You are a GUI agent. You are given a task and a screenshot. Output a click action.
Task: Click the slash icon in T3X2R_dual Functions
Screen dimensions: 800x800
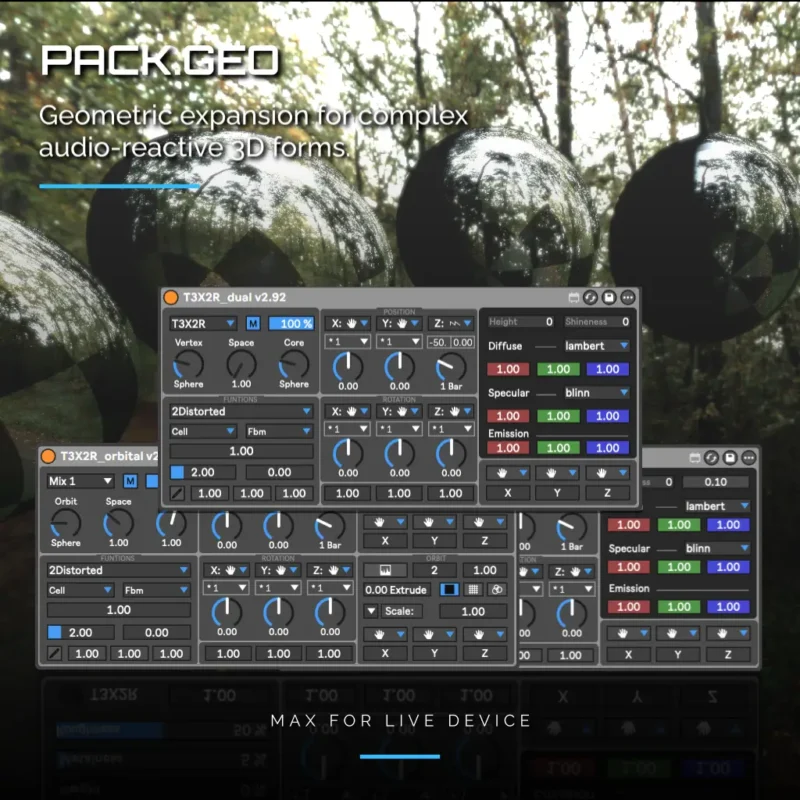(177, 493)
